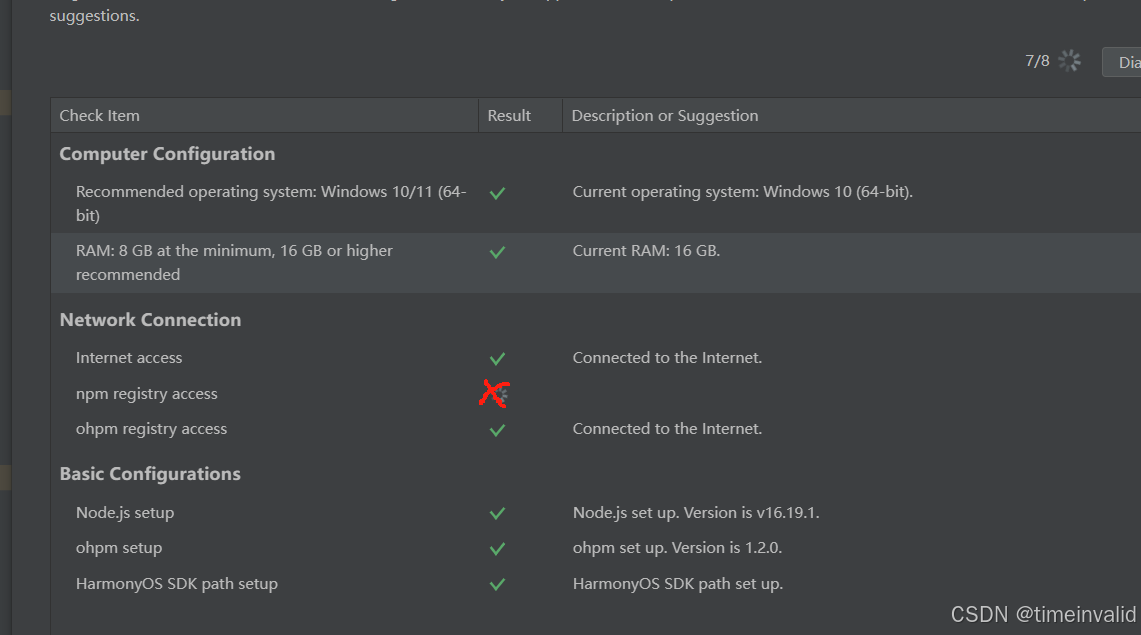Click the red X on npm registry access
Image resolution: width=1141 pixels, height=635 pixels.
pos(495,394)
